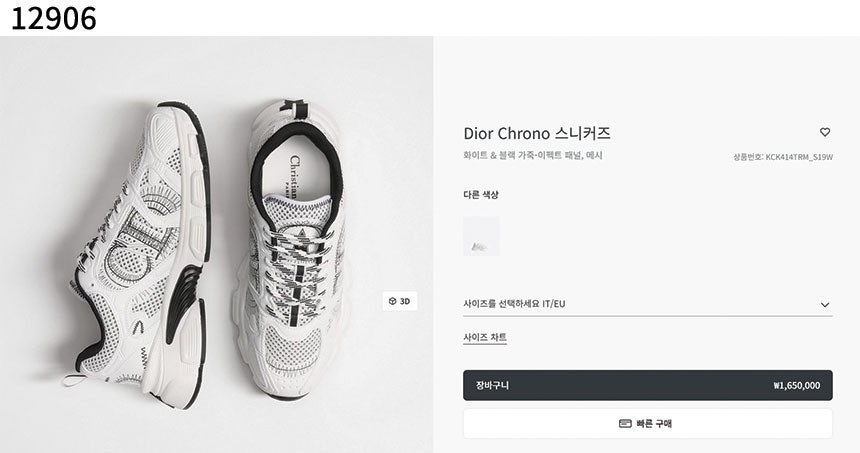Click the card icon beside 빠른 구매
This screenshot has height=453, width=860.
[x=625, y=423]
